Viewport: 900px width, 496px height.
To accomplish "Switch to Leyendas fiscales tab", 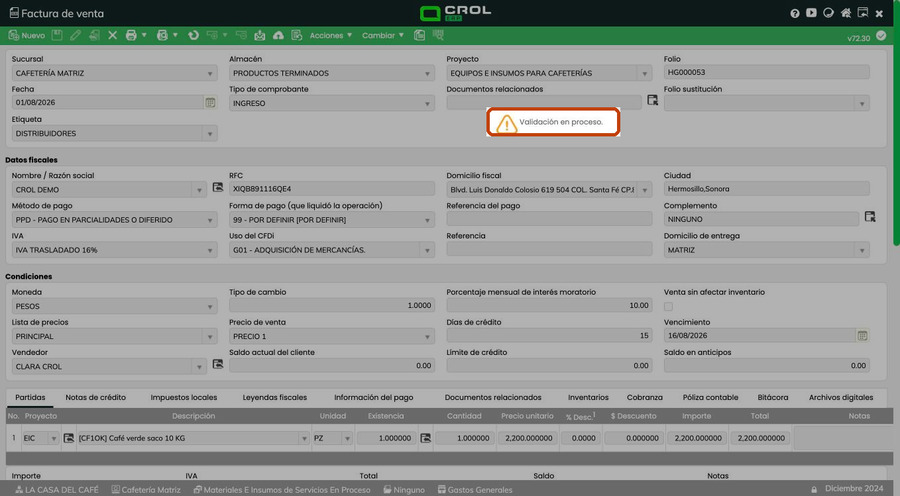I will 274,397.
